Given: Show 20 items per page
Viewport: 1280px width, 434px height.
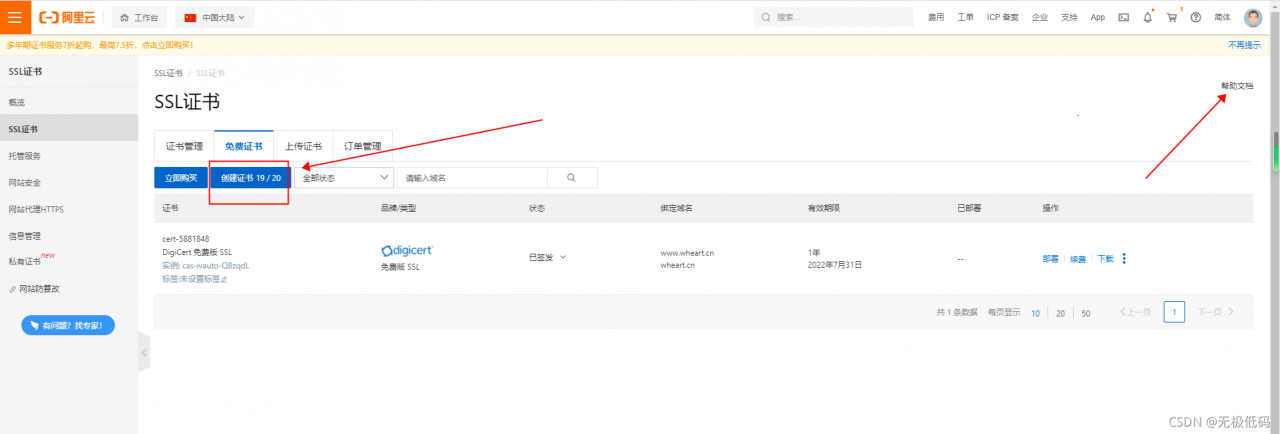Looking at the screenshot, I should [1061, 313].
